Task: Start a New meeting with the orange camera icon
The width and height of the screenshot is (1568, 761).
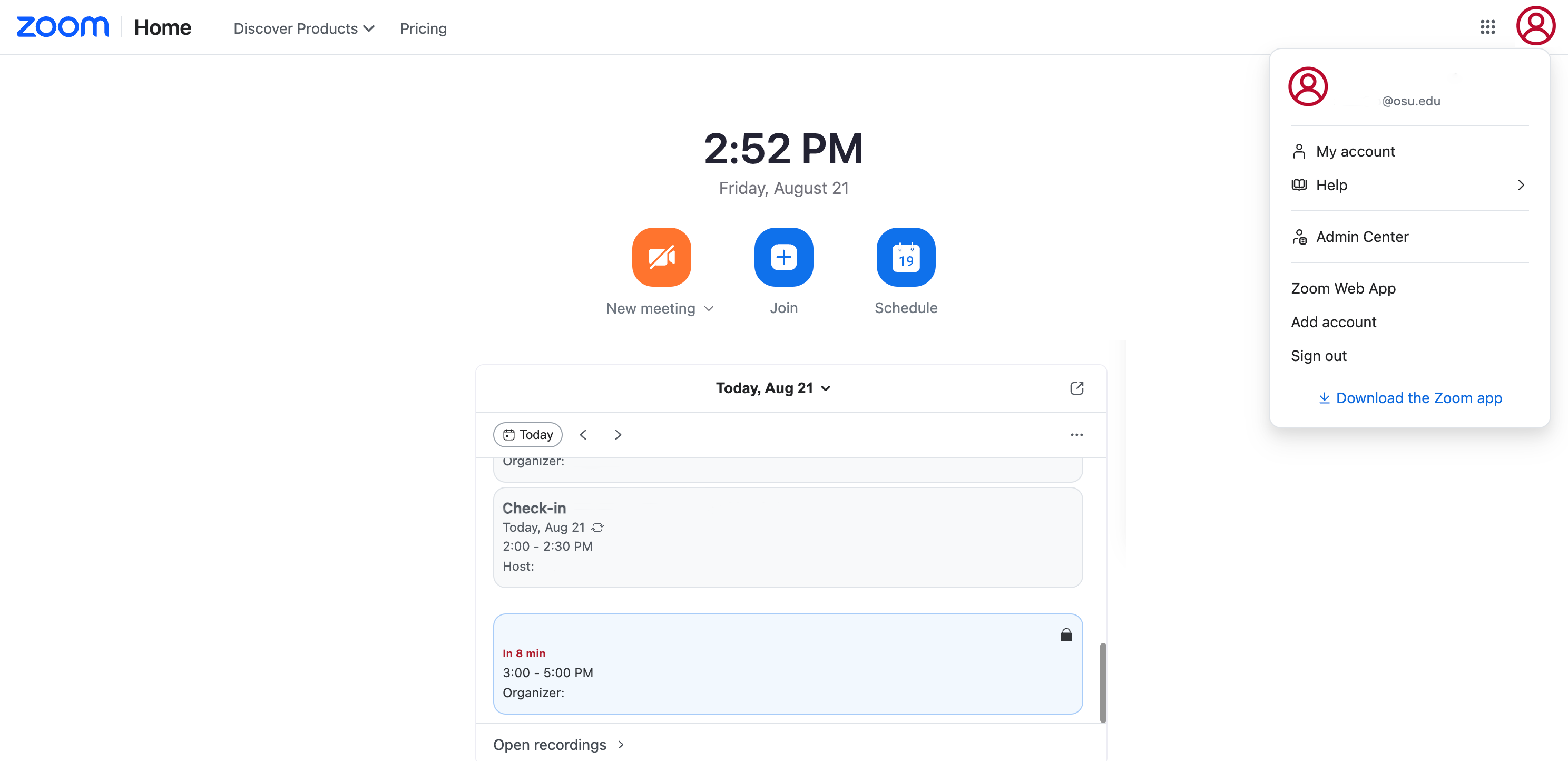Action: 662,257
